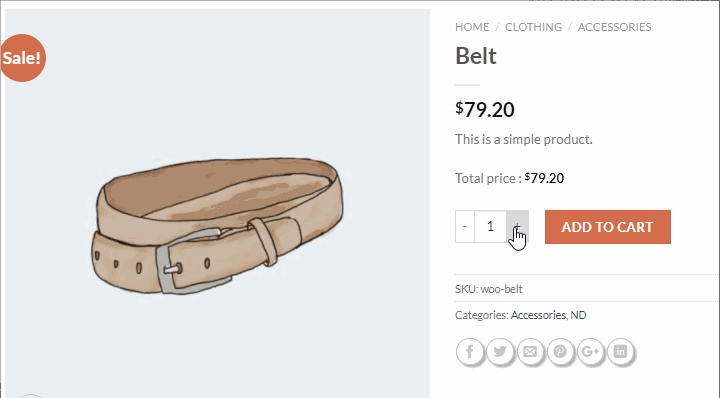Click the Sale! badge
Image resolution: width=720 pixels, height=398 pixels.
coord(22,58)
